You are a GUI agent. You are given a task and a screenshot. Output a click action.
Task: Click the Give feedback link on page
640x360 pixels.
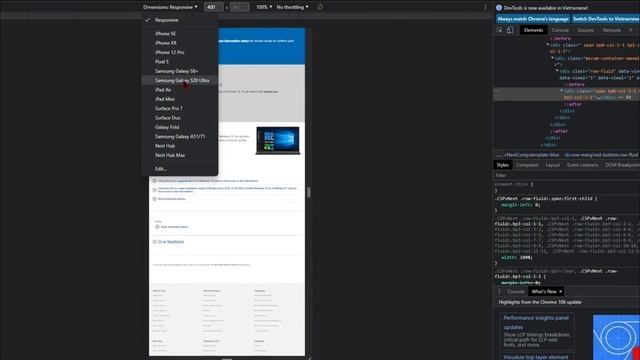point(171,242)
